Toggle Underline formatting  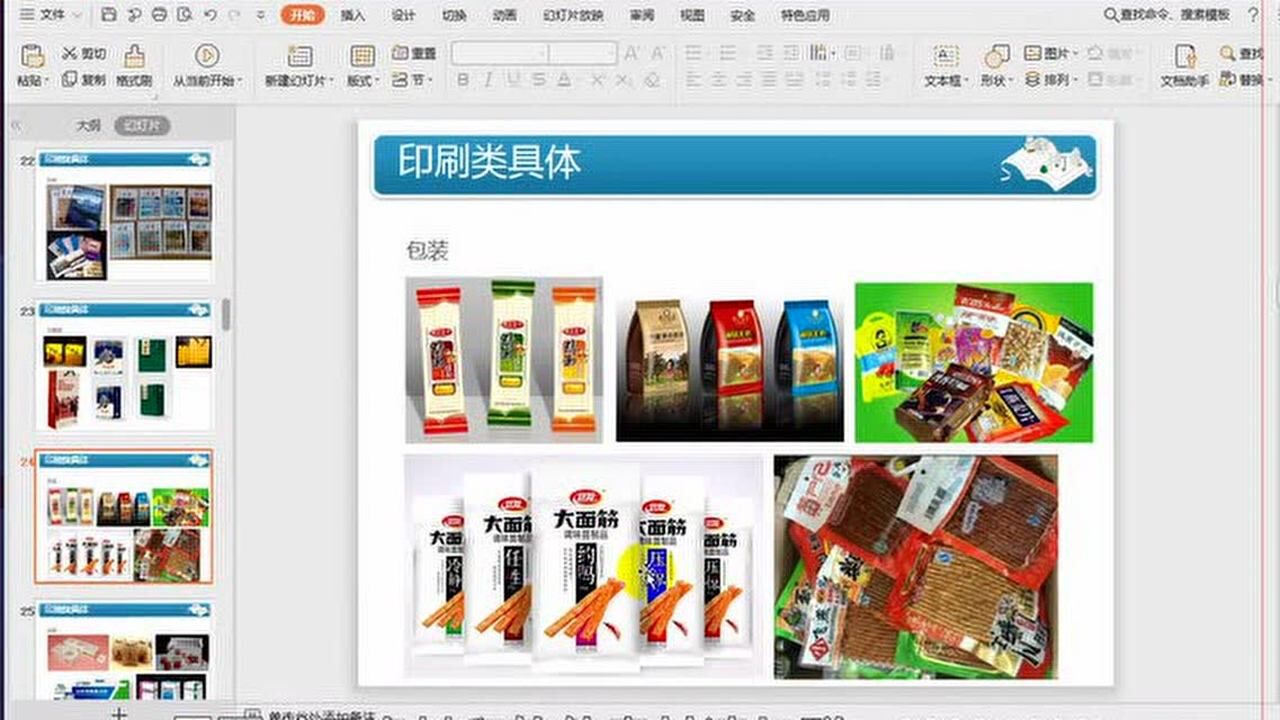click(513, 80)
